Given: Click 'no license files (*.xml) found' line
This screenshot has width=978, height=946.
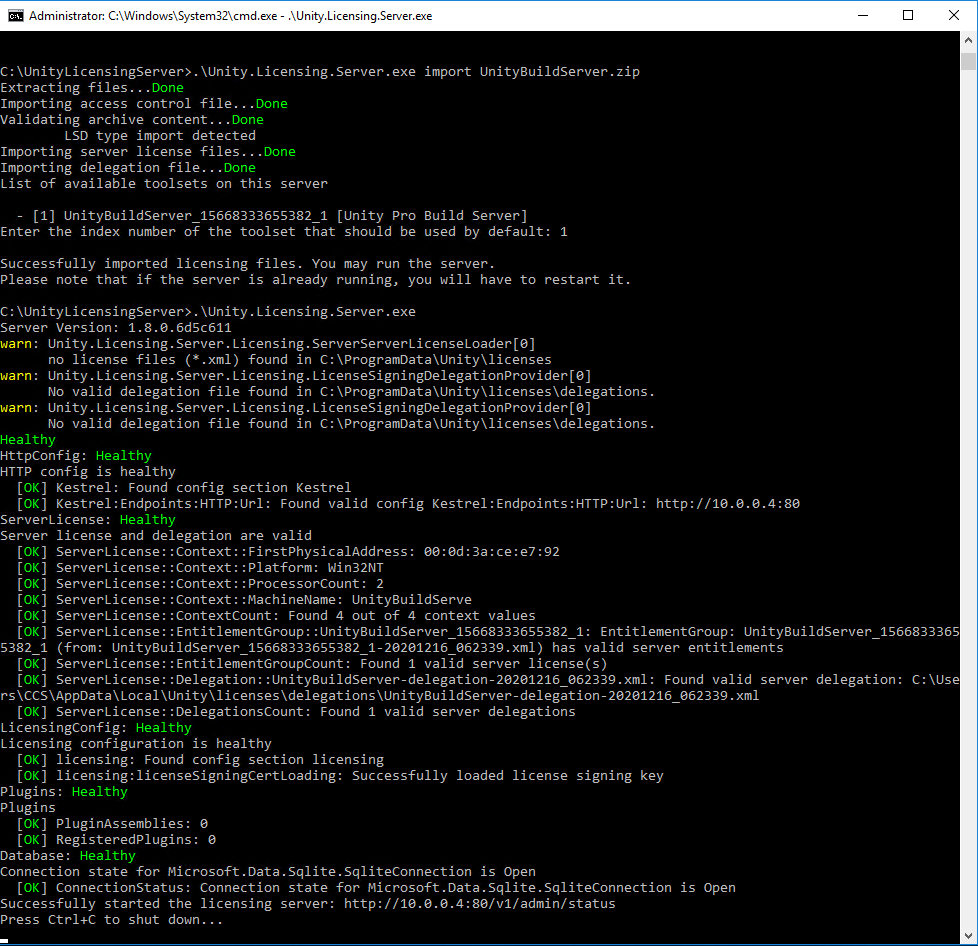Looking at the screenshot, I should (299, 360).
